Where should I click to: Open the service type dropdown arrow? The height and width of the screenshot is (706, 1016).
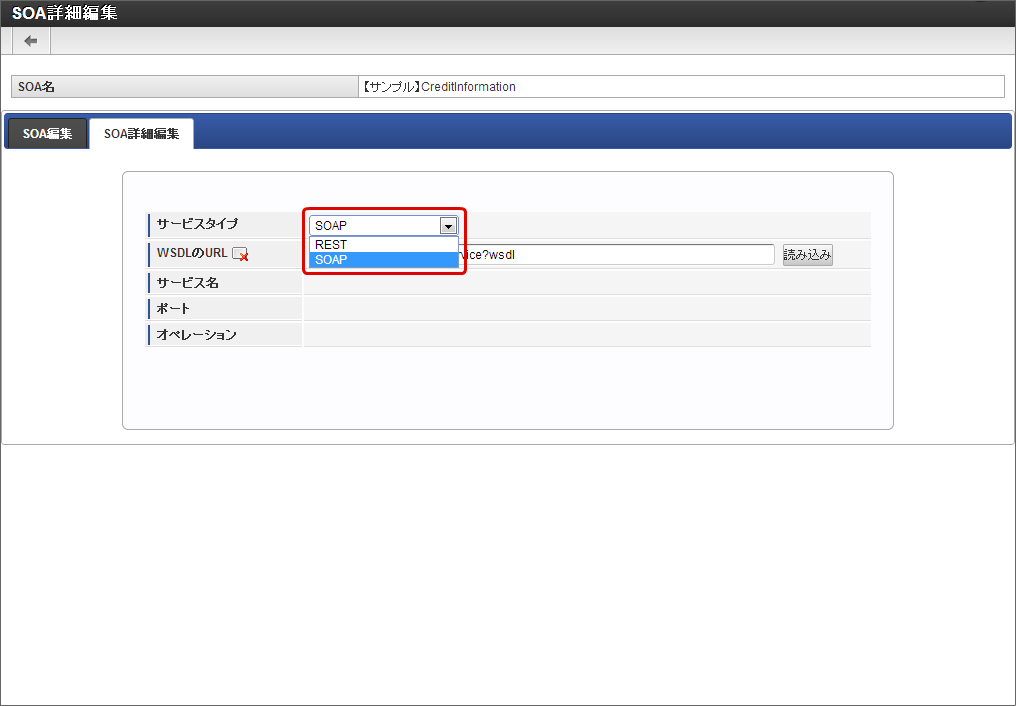[448, 225]
